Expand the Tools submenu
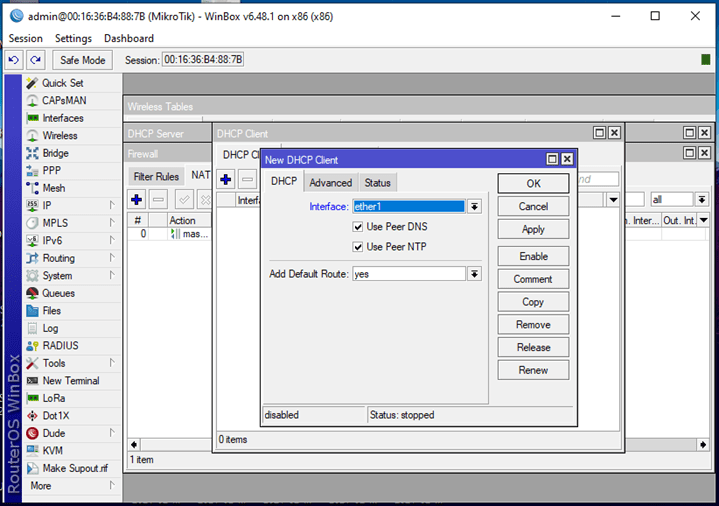719x506 pixels. click(x=112, y=363)
